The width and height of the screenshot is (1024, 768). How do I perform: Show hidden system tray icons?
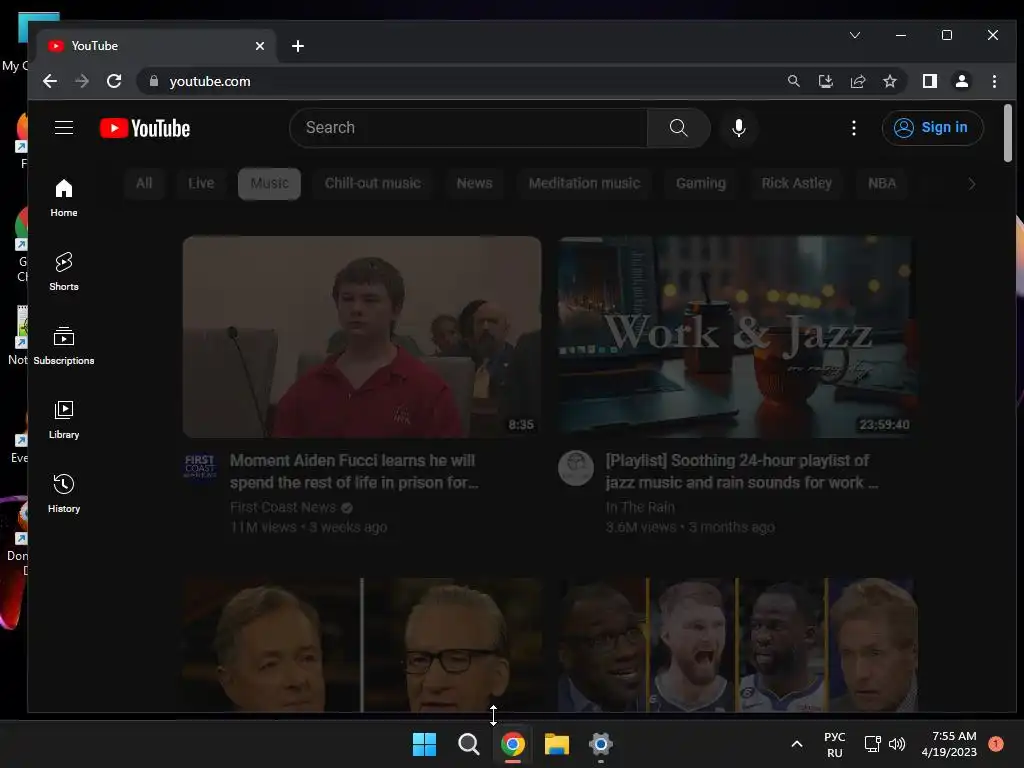797,744
